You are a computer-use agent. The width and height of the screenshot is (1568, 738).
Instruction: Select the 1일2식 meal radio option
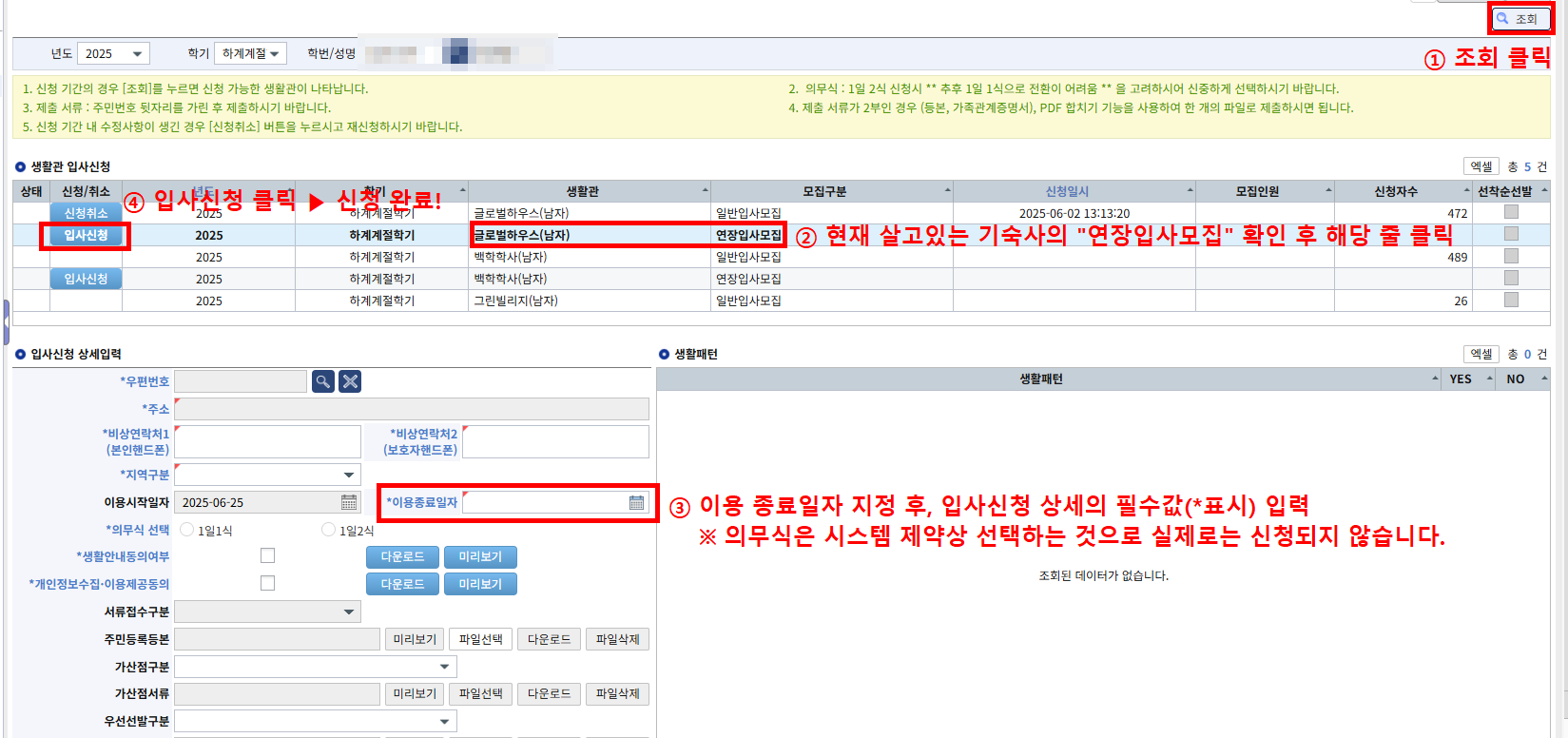click(x=329, y=530)
